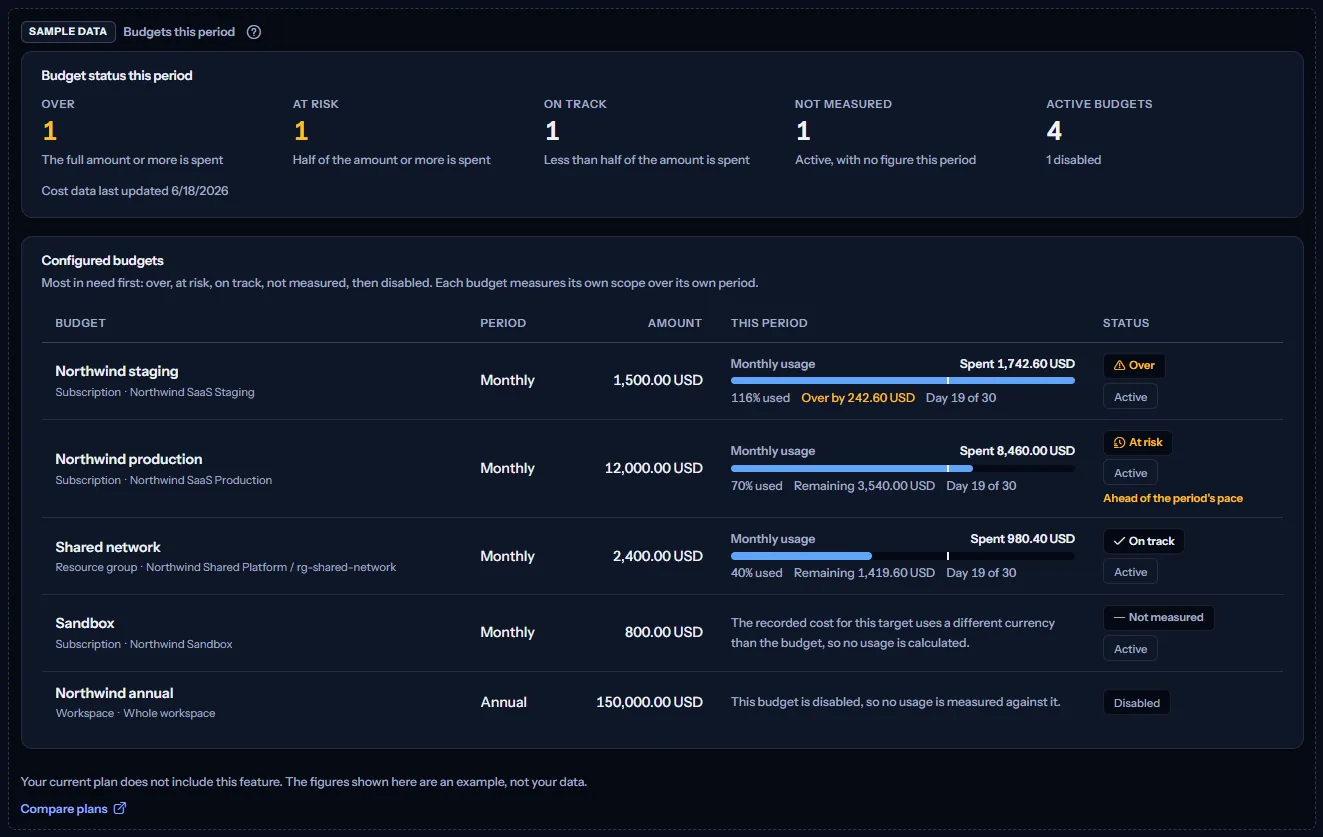Viewport: 1323px width, 837px height.
Task: Click the Compare plans external link icon
Action: pyautogui.click(x=120, y=808)
